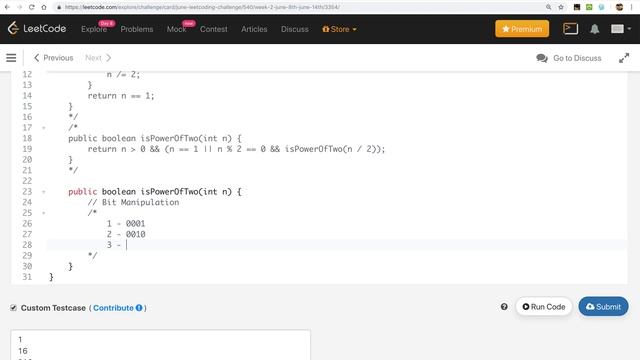The width and height of the screenshot is (640, 360).
Task: Click '2 - 0010' on line 27
Action: click(x=126, y=234)
